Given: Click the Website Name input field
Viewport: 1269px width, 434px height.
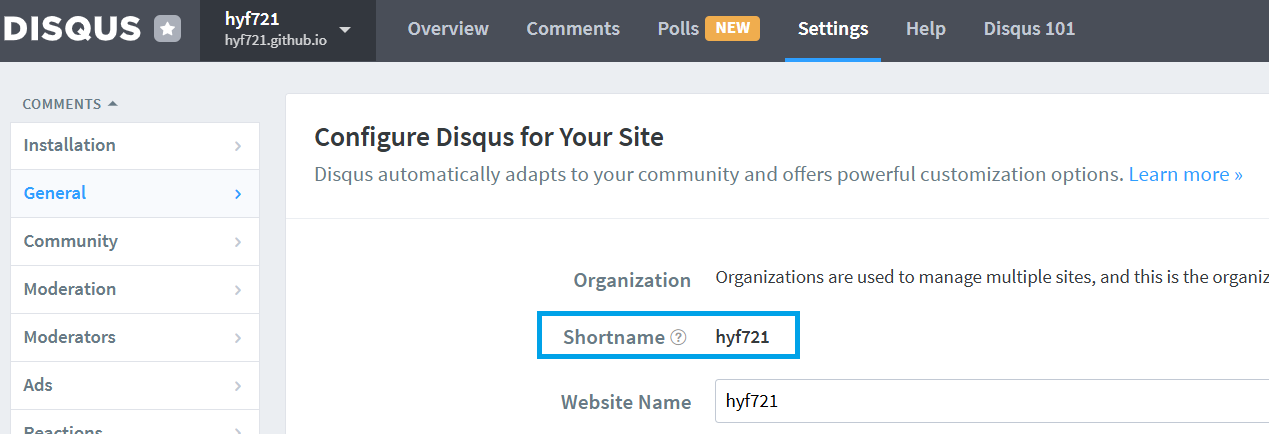Looking at the screenshot, I should click(x=992, y=402).
